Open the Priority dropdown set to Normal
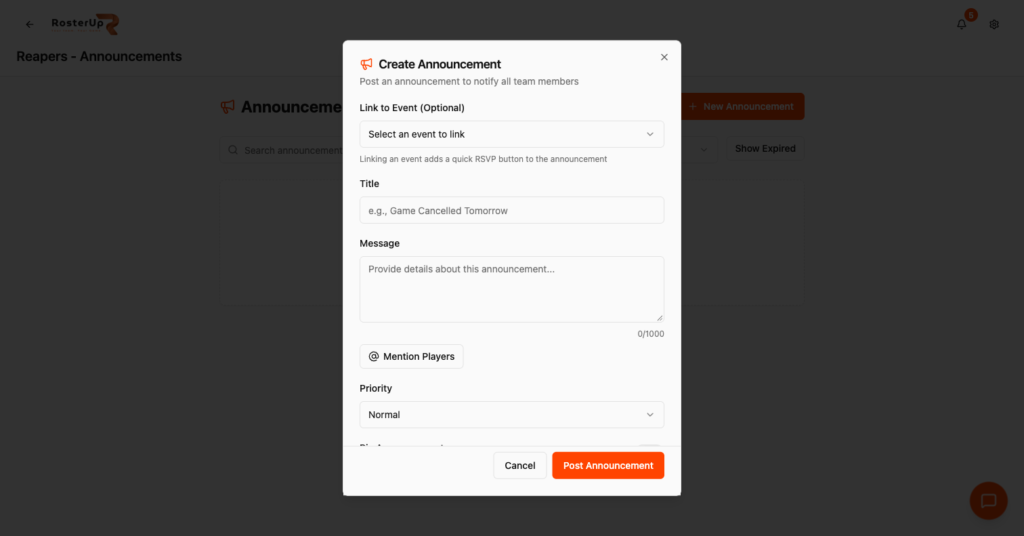 tap(511, 415)
